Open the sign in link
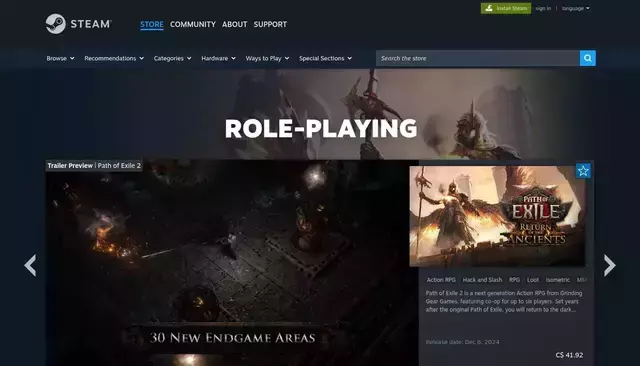 (543, 8)
